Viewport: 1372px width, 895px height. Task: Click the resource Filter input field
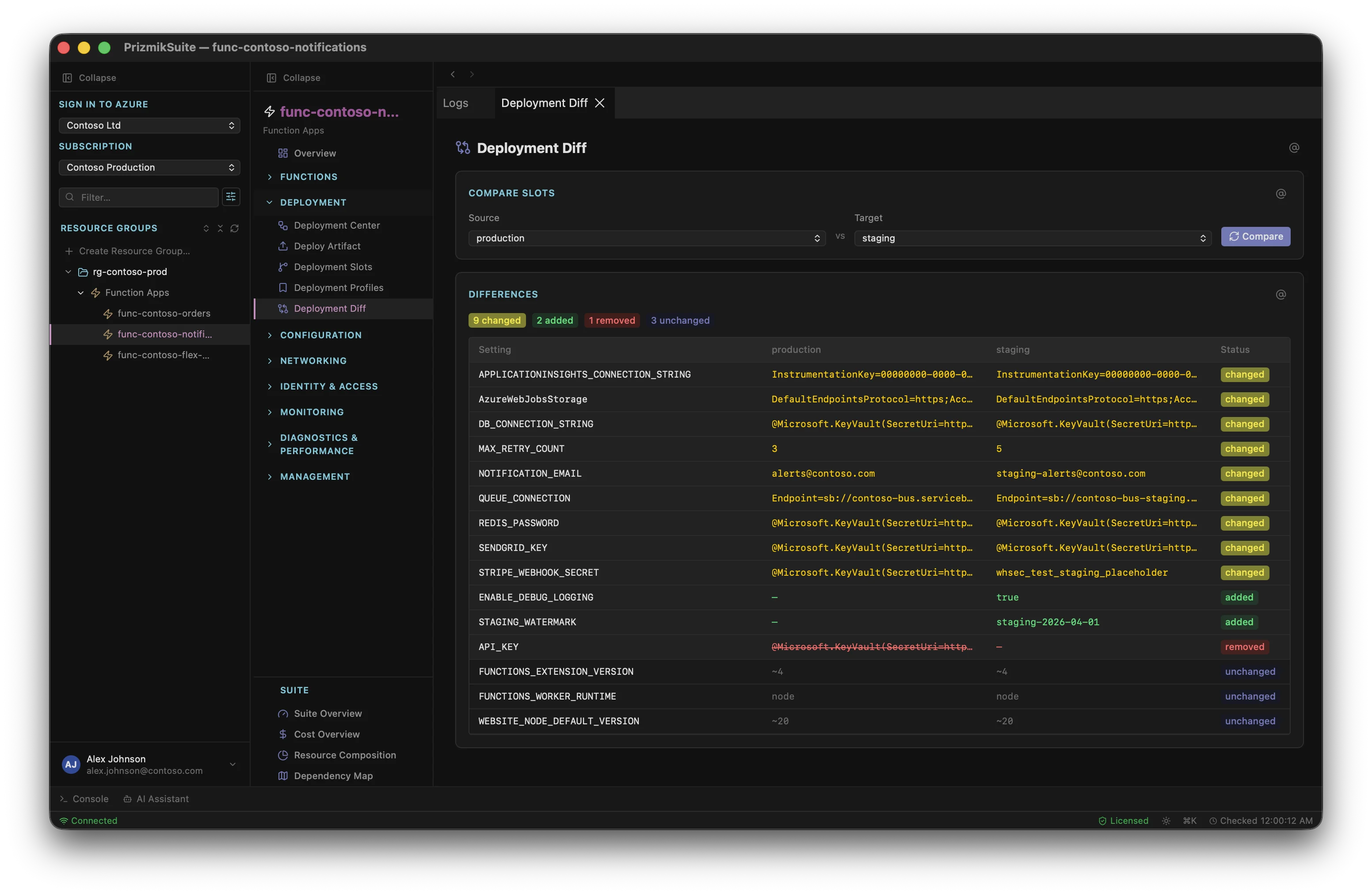click(139, 197)
